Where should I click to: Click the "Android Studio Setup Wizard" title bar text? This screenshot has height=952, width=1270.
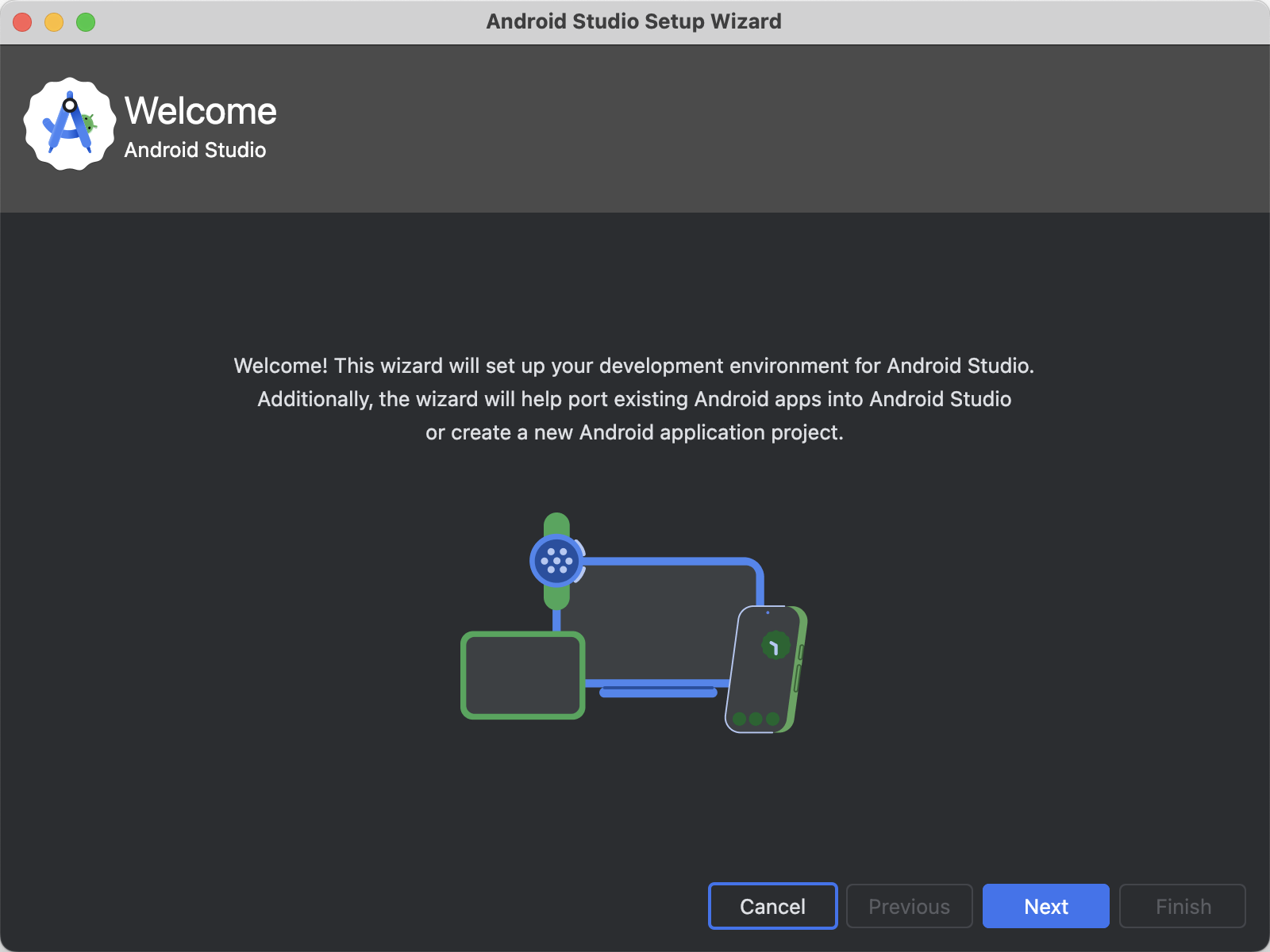point(634,21)
